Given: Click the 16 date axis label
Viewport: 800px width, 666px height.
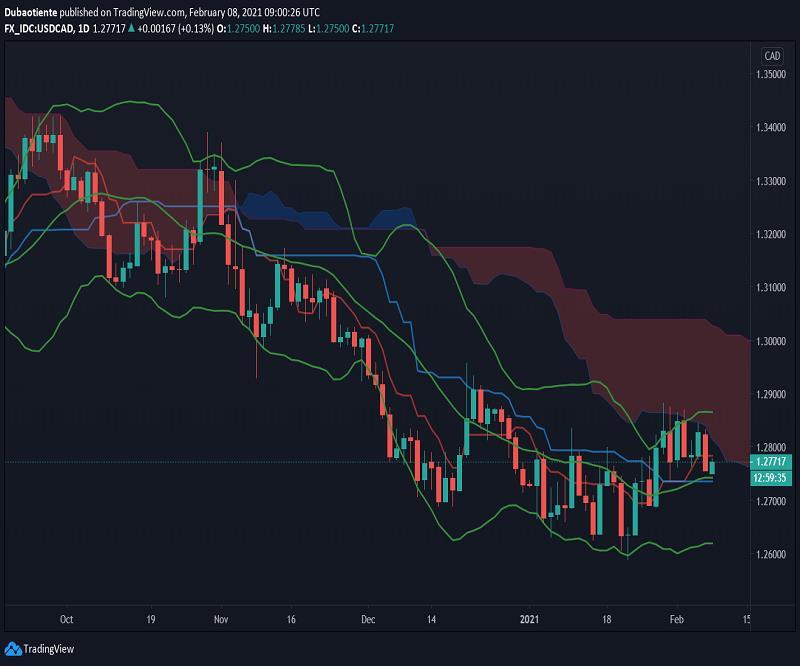Looking at the screenshot, I should (x=291, y=619).
